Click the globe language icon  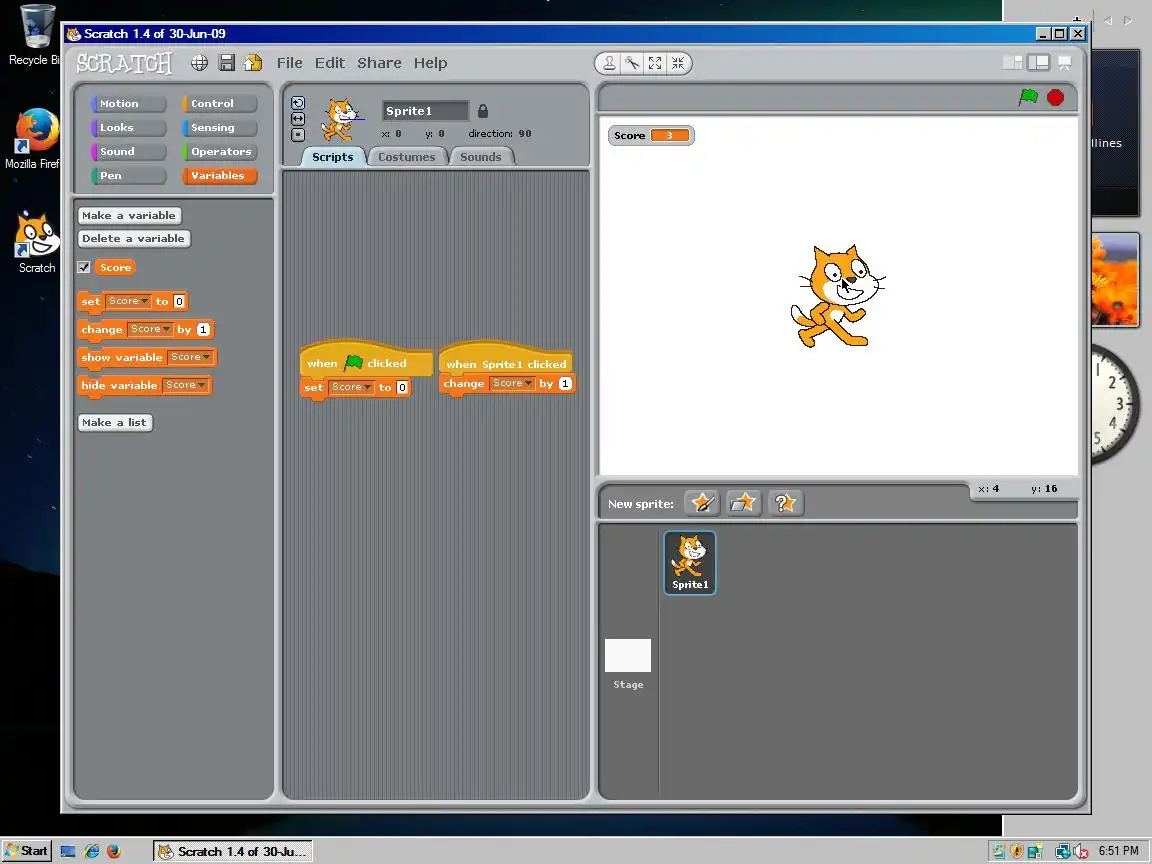(x=199, y=63)
